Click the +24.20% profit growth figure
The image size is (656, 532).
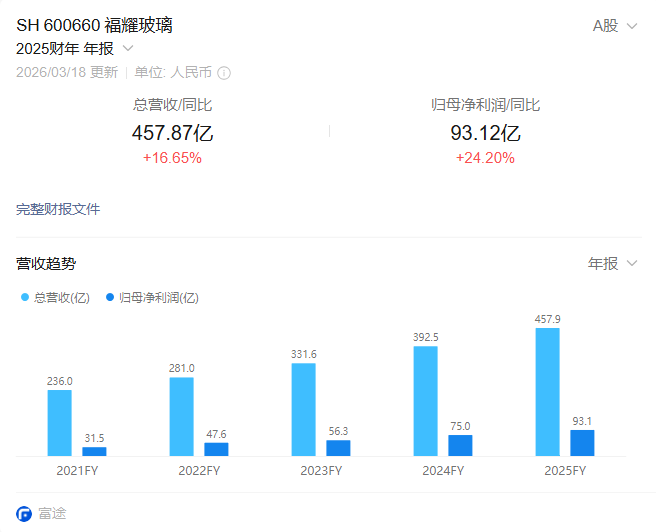tap(485, 158)
